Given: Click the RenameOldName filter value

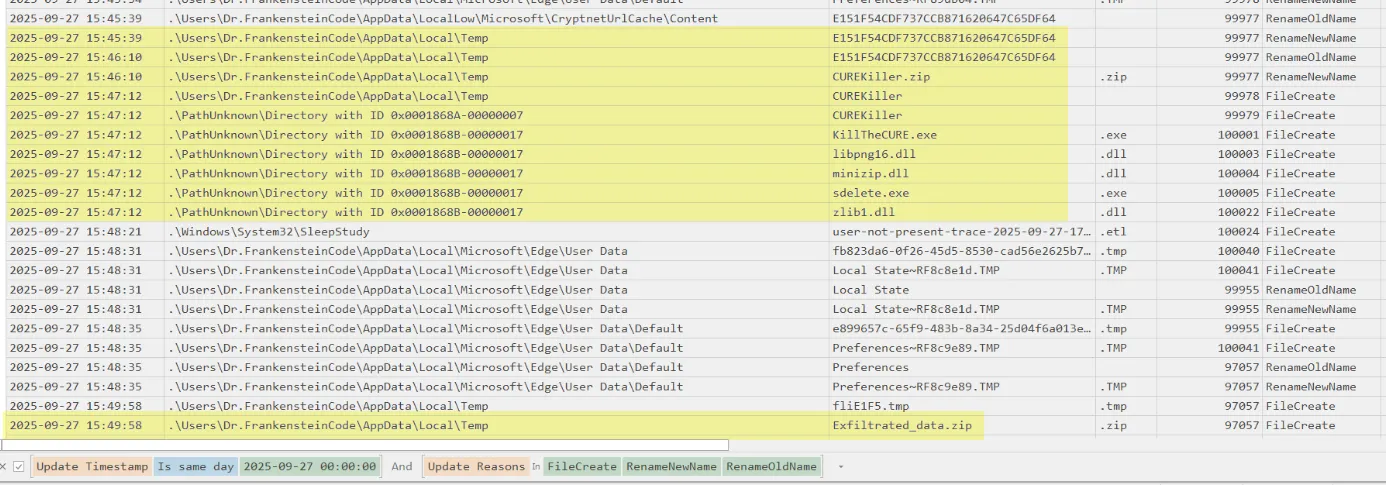Looking at the screenshot, I should click(771, 467).
